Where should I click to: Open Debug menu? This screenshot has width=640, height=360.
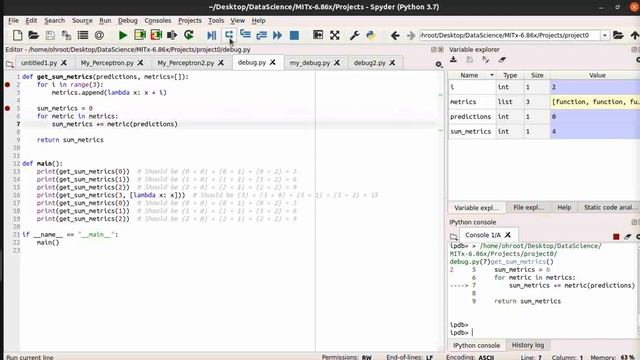point(127,20)
